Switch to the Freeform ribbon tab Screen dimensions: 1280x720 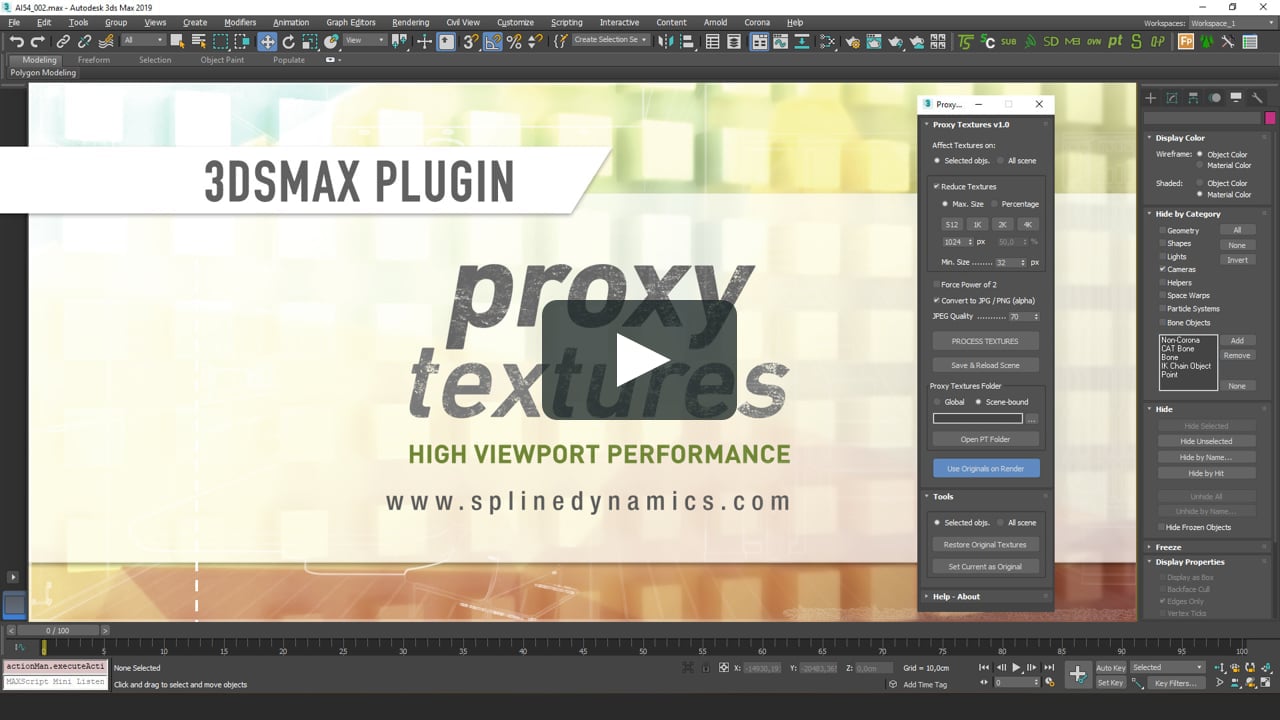pyautogui.click(x=94, y=60)
